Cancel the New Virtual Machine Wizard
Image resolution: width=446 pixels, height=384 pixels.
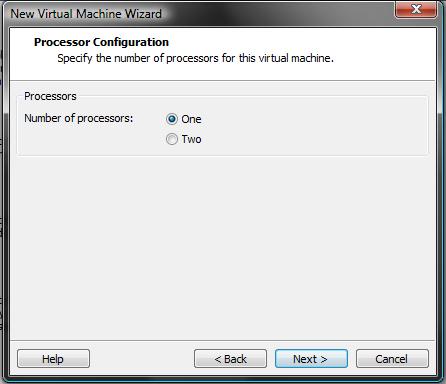[x=392, y=359]
